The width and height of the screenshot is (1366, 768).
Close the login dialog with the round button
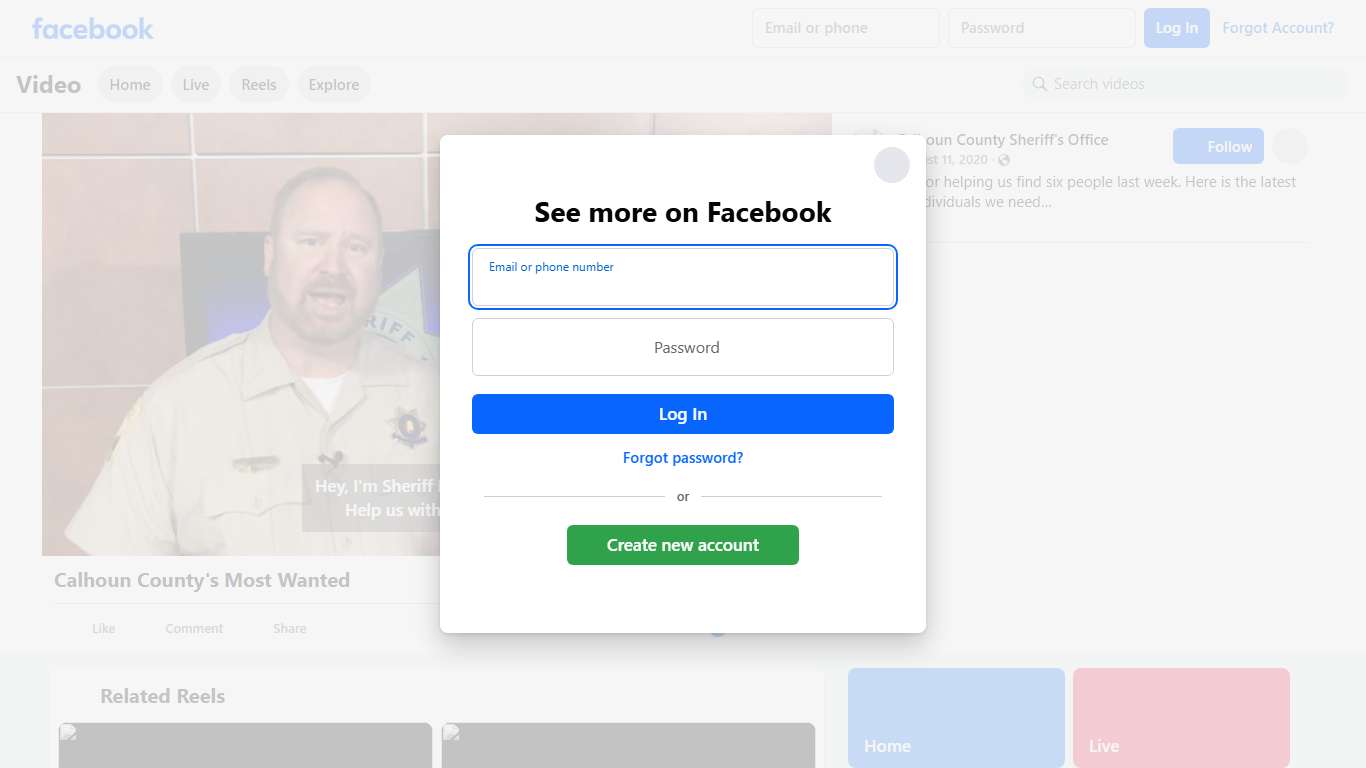pos(891,165)
